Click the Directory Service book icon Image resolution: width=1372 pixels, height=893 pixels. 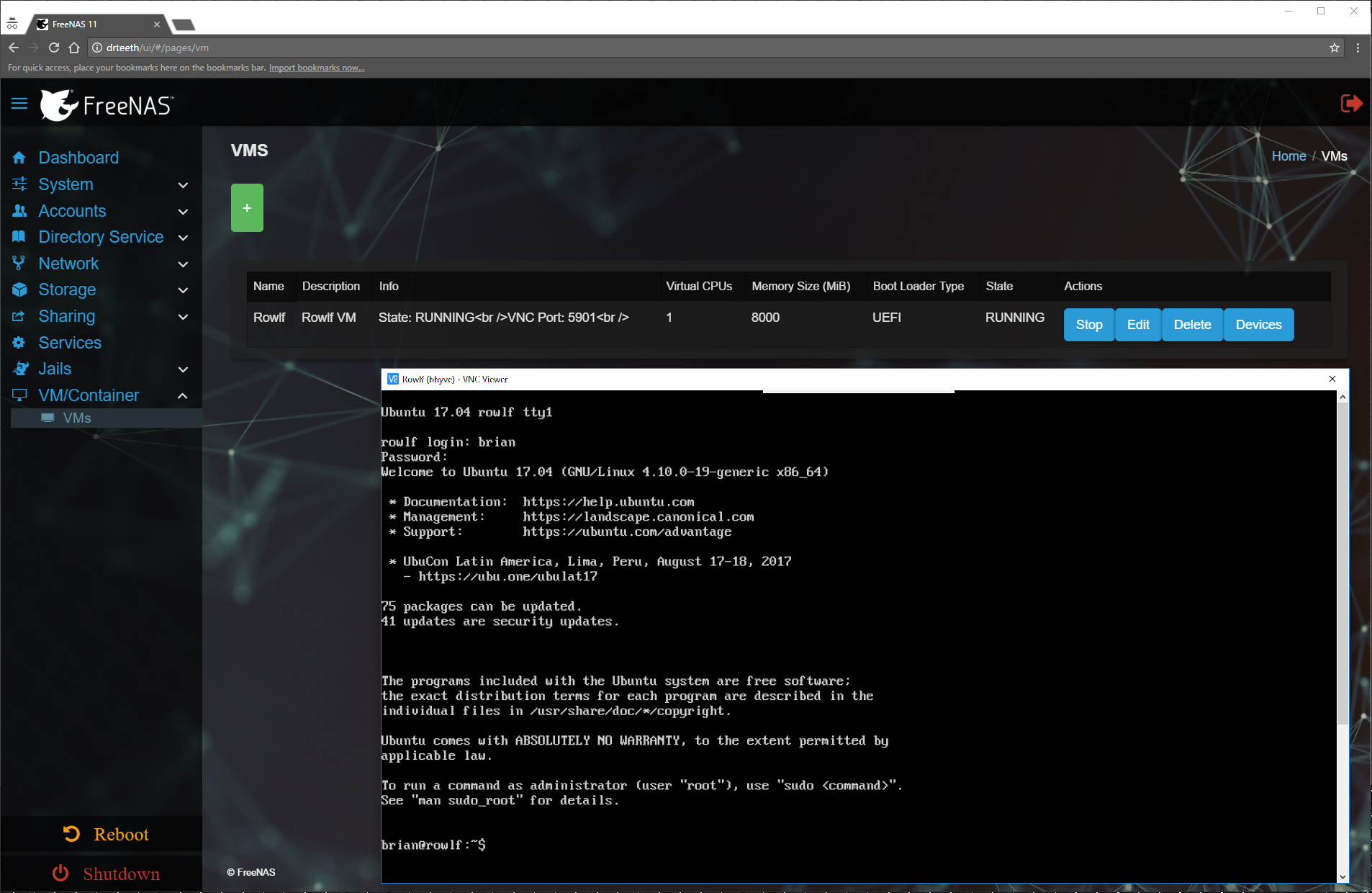(19, 237)
